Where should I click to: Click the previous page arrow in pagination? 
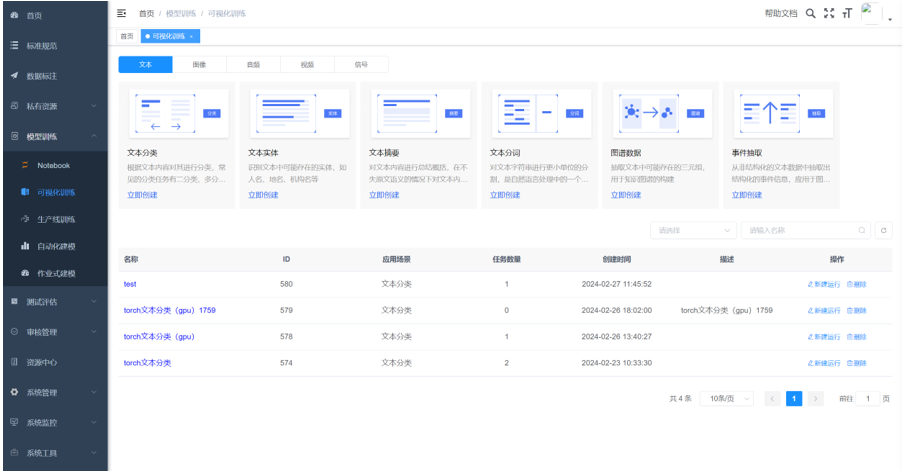tap(772, 398)
